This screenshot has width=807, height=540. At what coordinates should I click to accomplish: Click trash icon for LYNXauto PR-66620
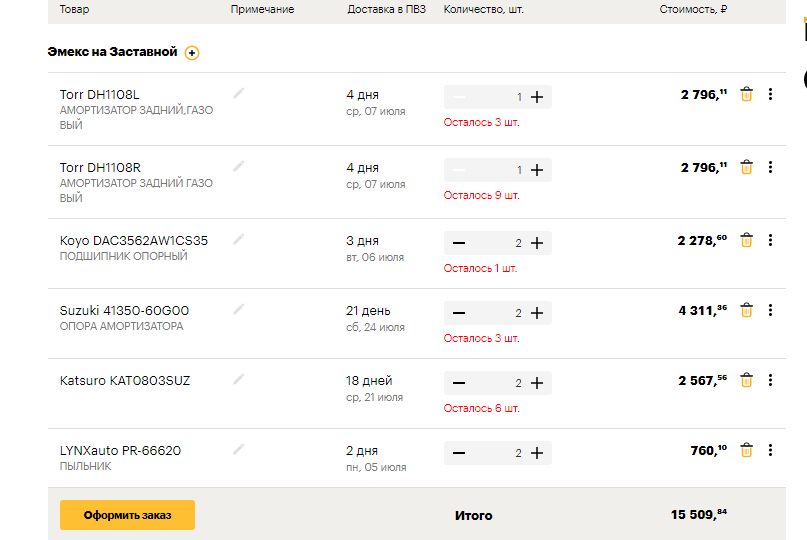click(x=746, y=451)
